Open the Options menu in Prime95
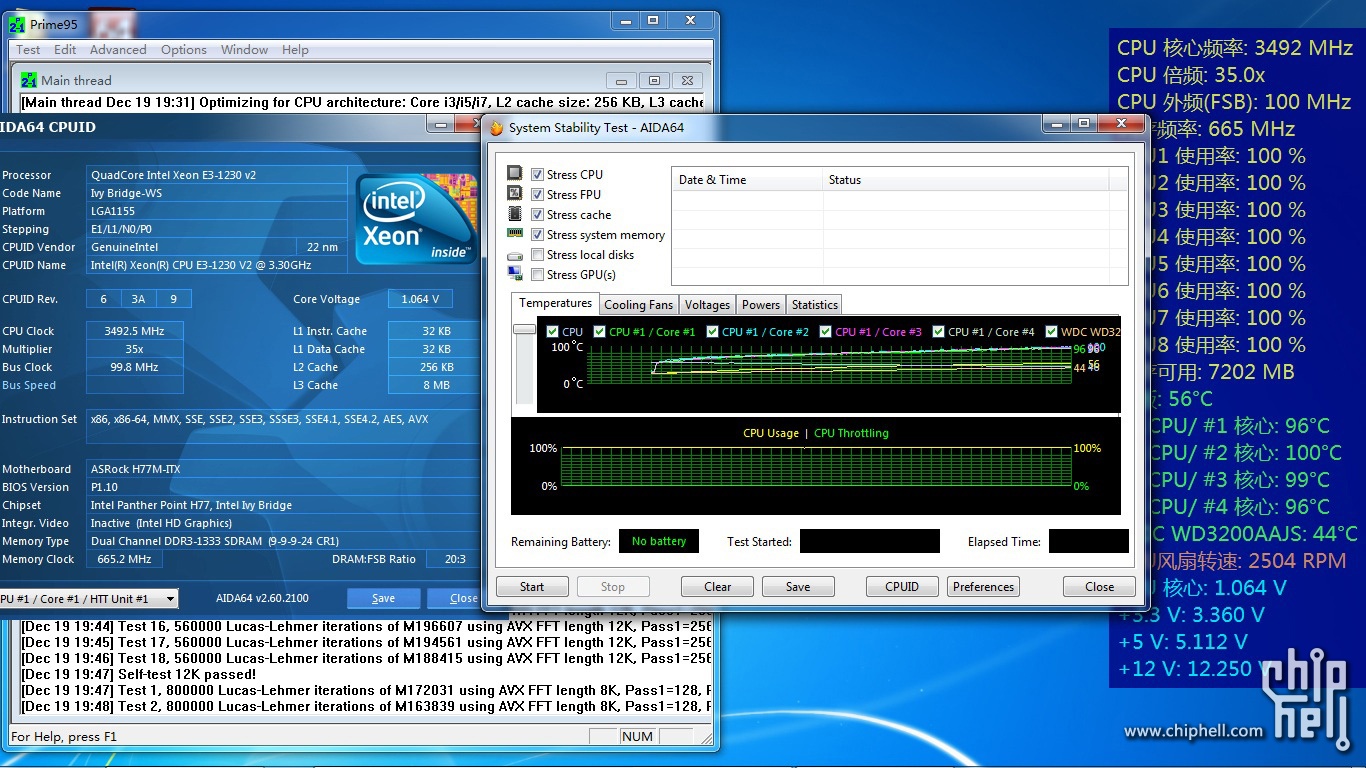1366x768 pixels. click(x=184, y=49)
